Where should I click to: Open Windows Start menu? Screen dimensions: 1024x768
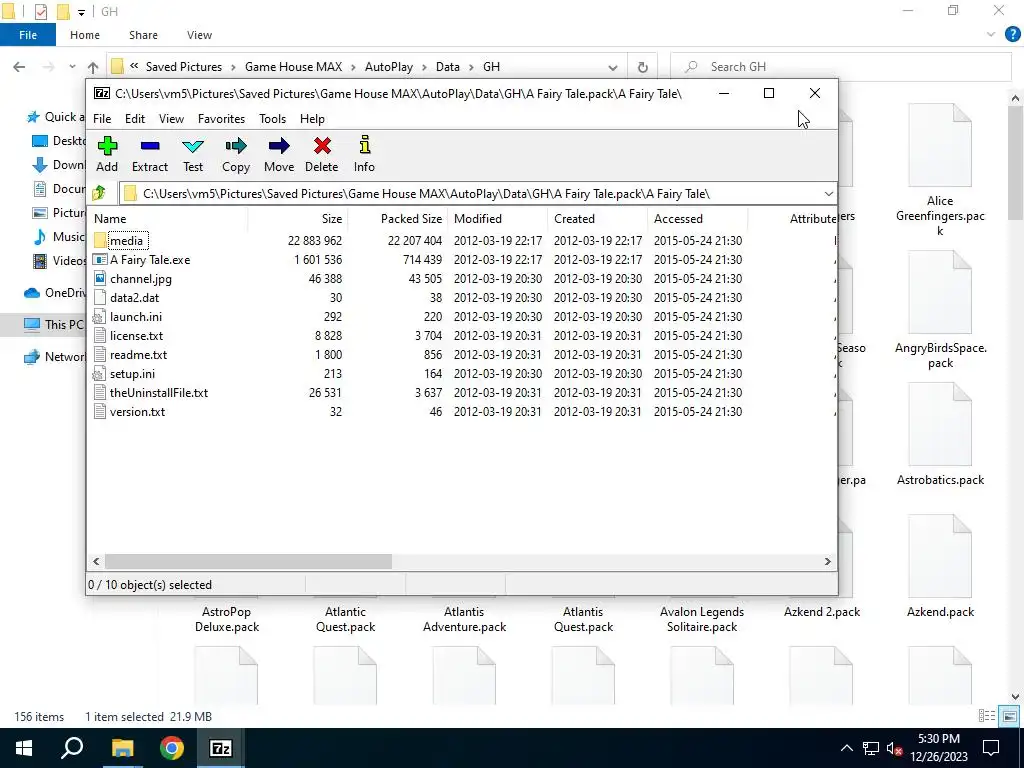(24, 748)
